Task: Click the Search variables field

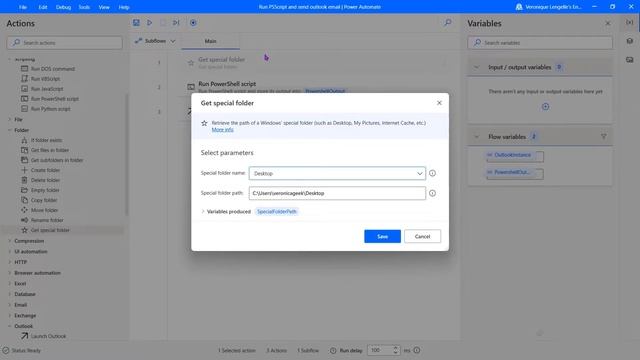Action: click(x=540, y=42)
